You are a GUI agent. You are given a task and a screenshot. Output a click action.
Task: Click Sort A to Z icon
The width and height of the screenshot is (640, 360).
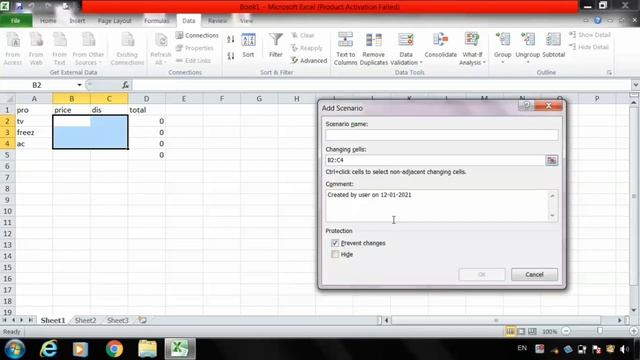point(231,40)
